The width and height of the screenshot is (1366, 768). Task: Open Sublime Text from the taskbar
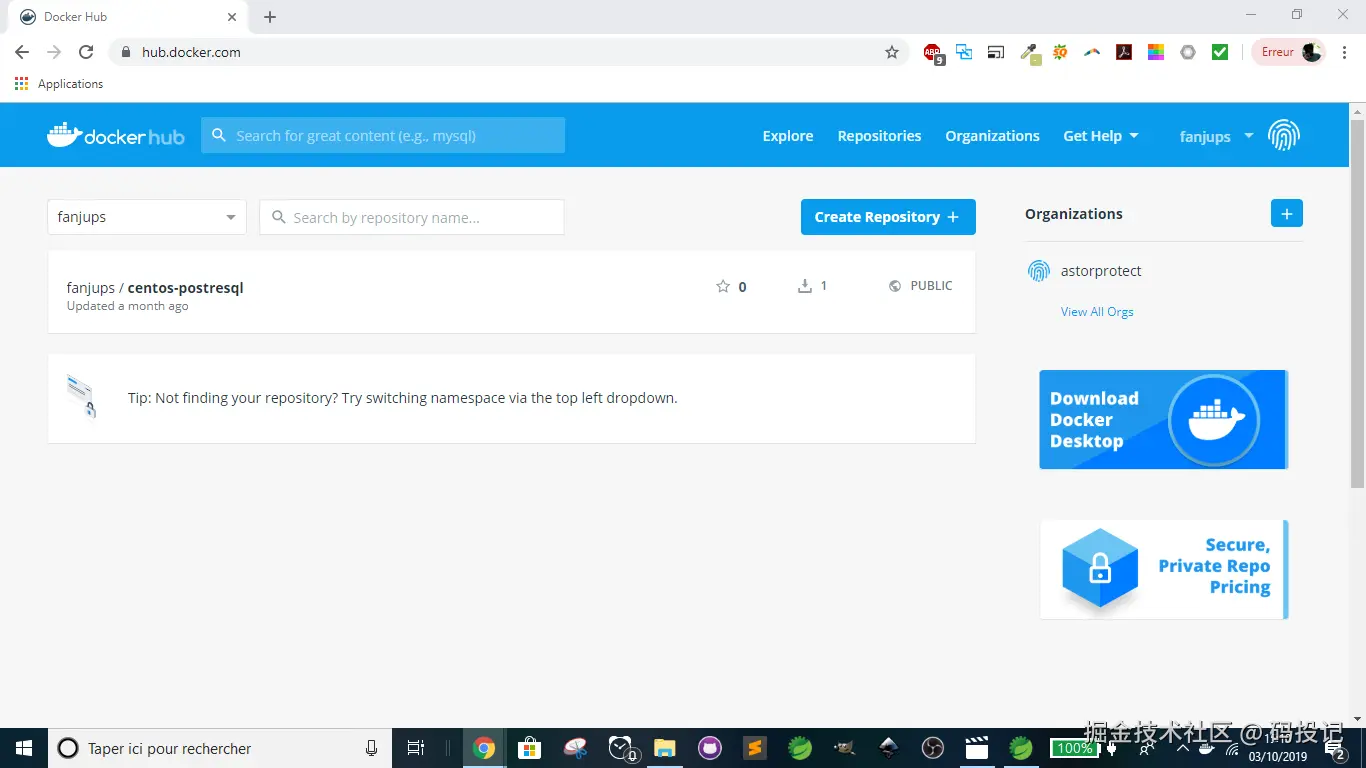pos(755,748)
